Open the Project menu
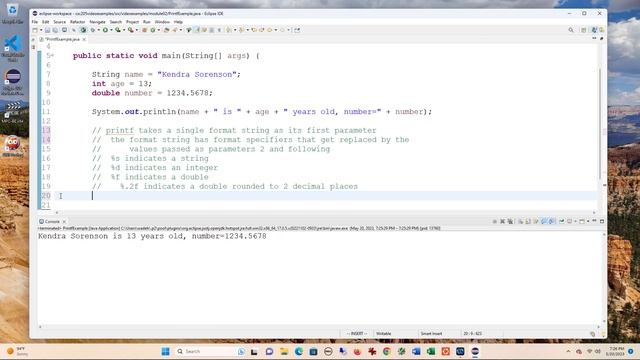640x360 pixels. (132, 22)
